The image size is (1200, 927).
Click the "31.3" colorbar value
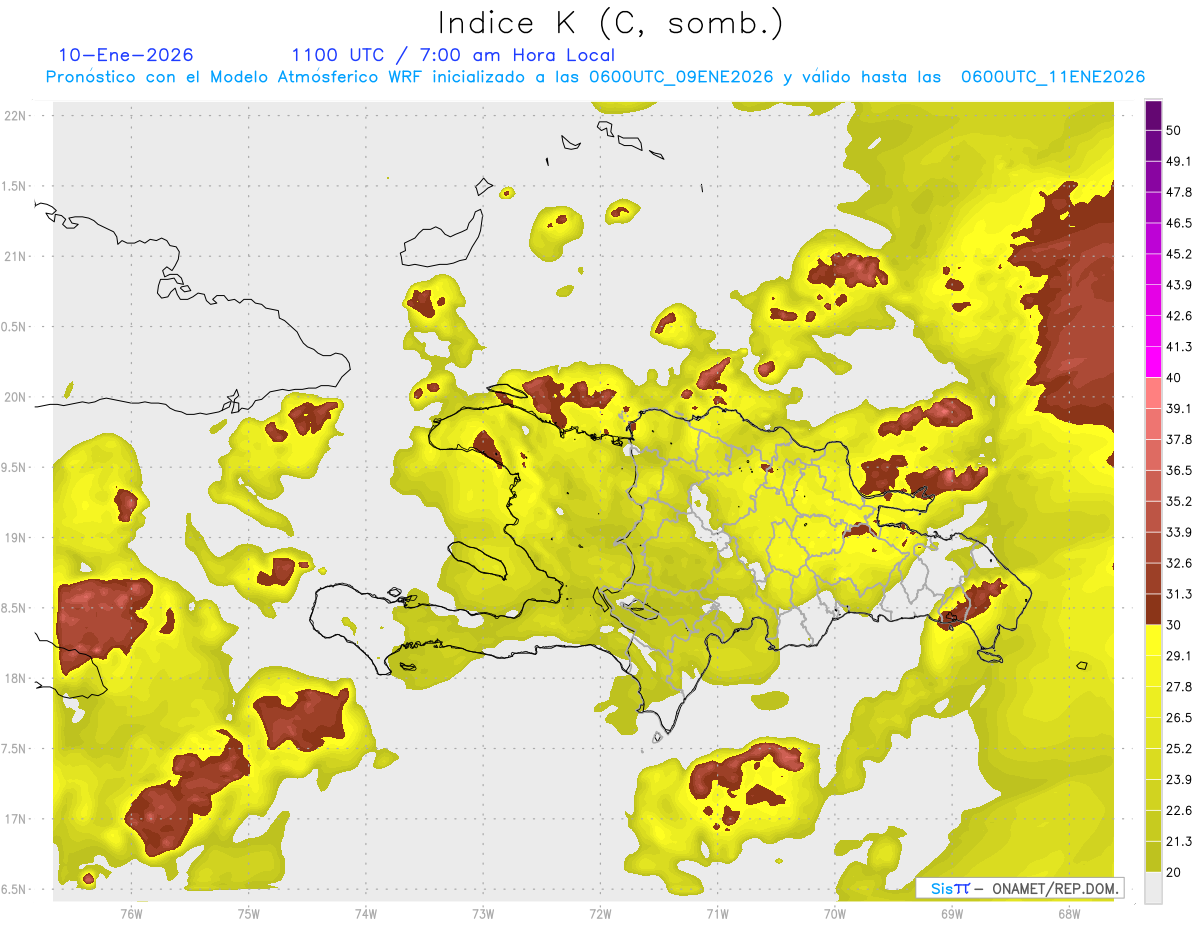[x=1179, y=594]
